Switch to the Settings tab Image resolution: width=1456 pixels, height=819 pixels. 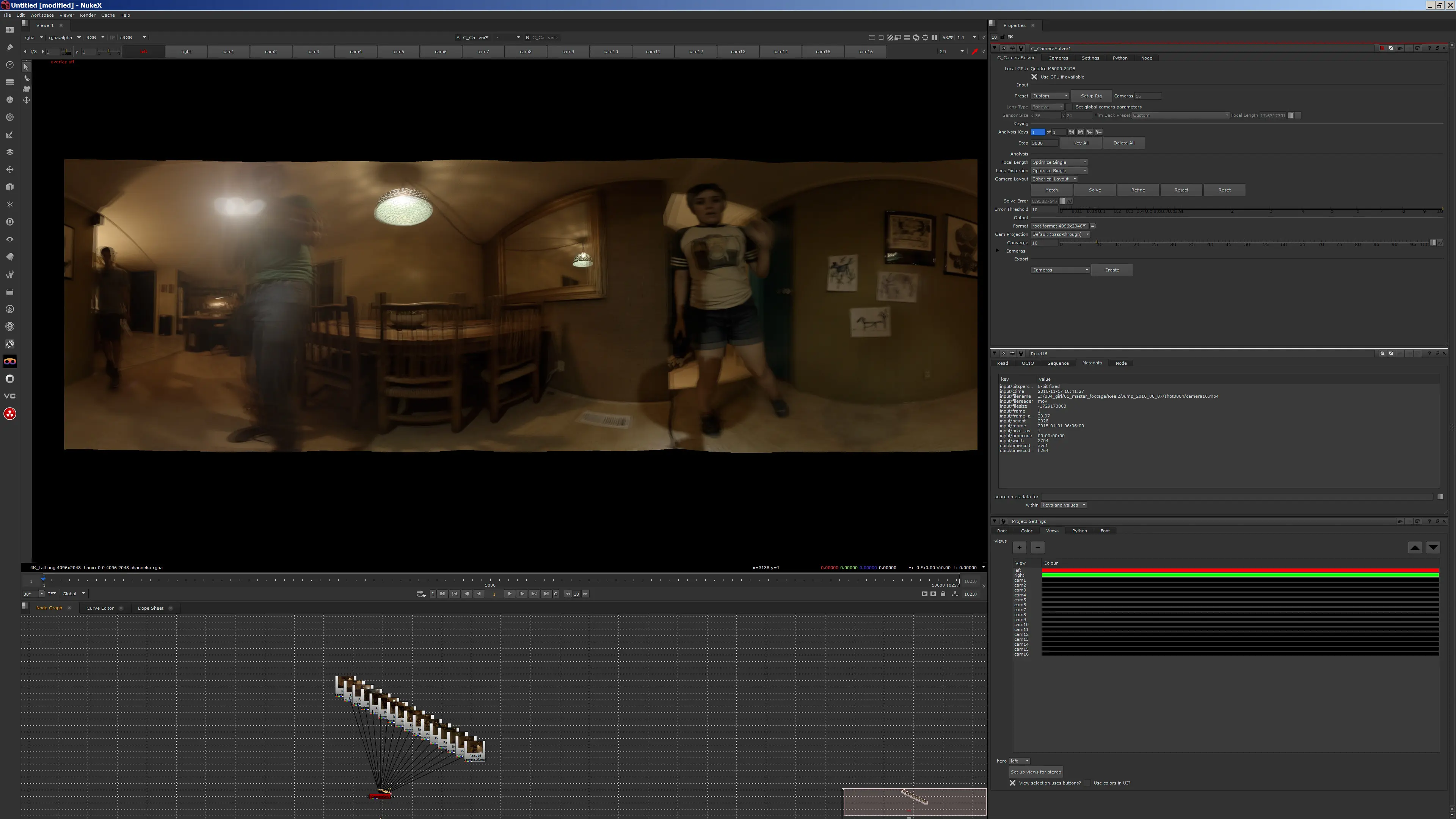click(x=1090, y=58)
